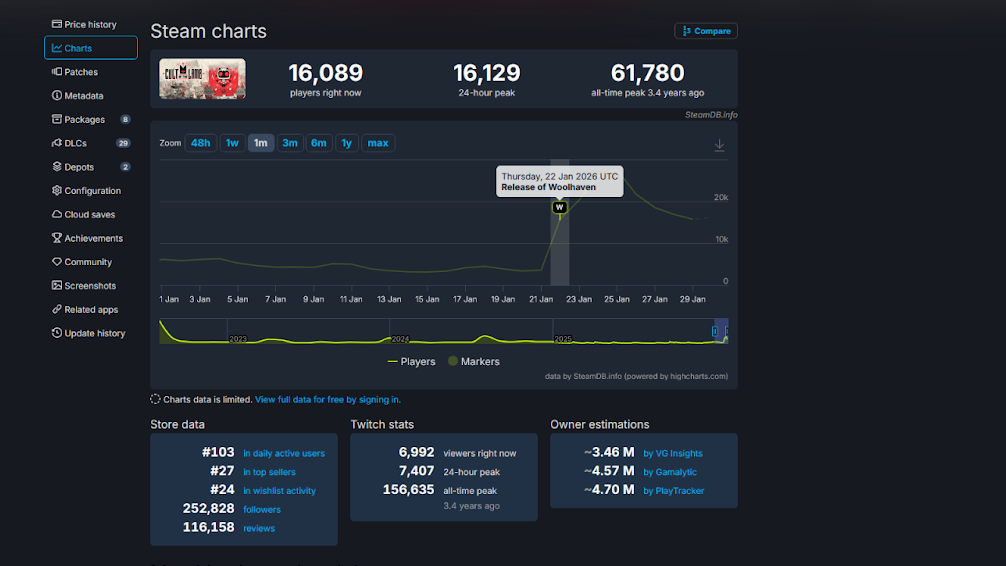Click the game capsule thumbnail image
Screen dimensions: 1006x566
(202, 79)
